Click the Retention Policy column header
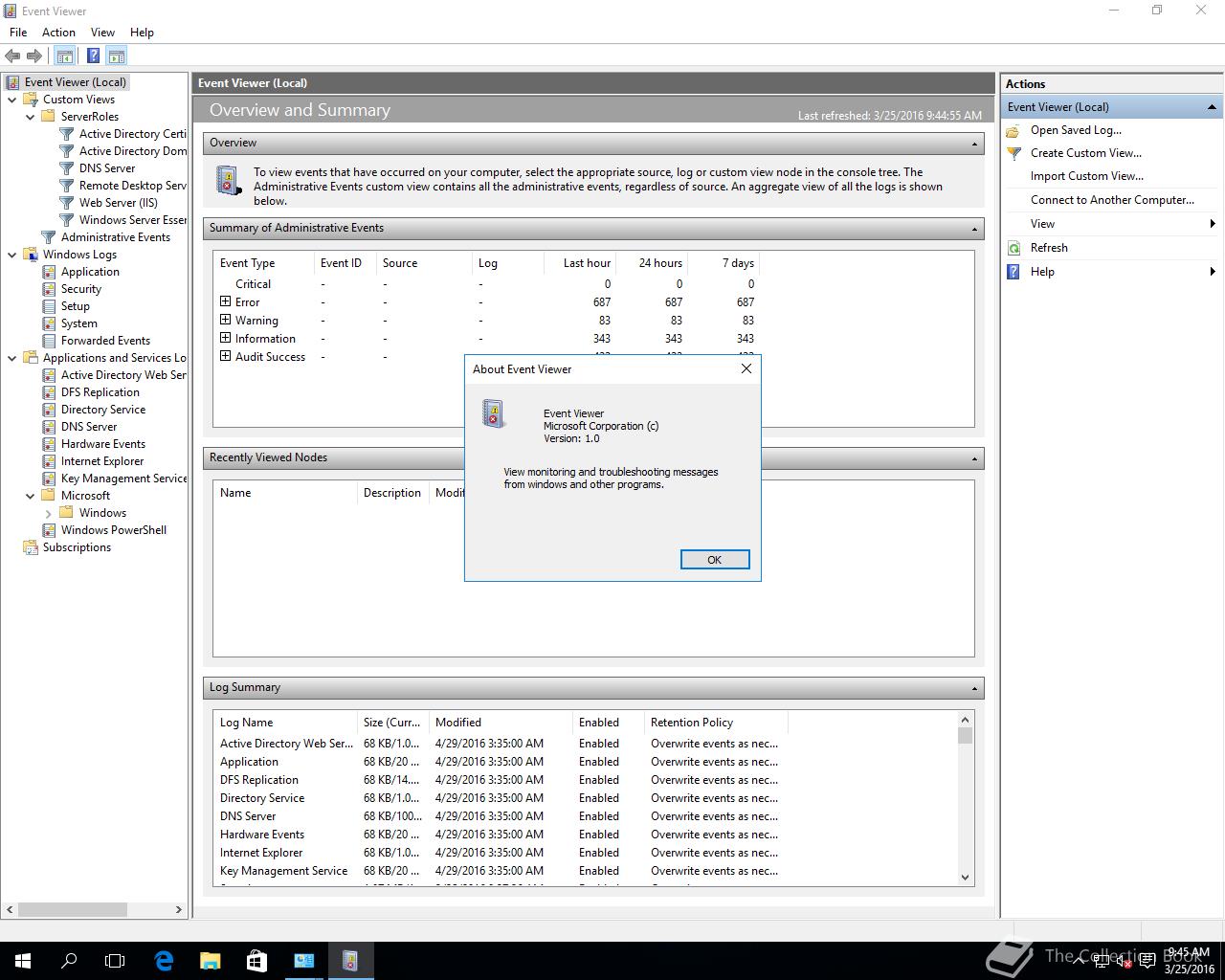Image resolution: width=1225 pixels, height=980 pixels. [715, 723]
